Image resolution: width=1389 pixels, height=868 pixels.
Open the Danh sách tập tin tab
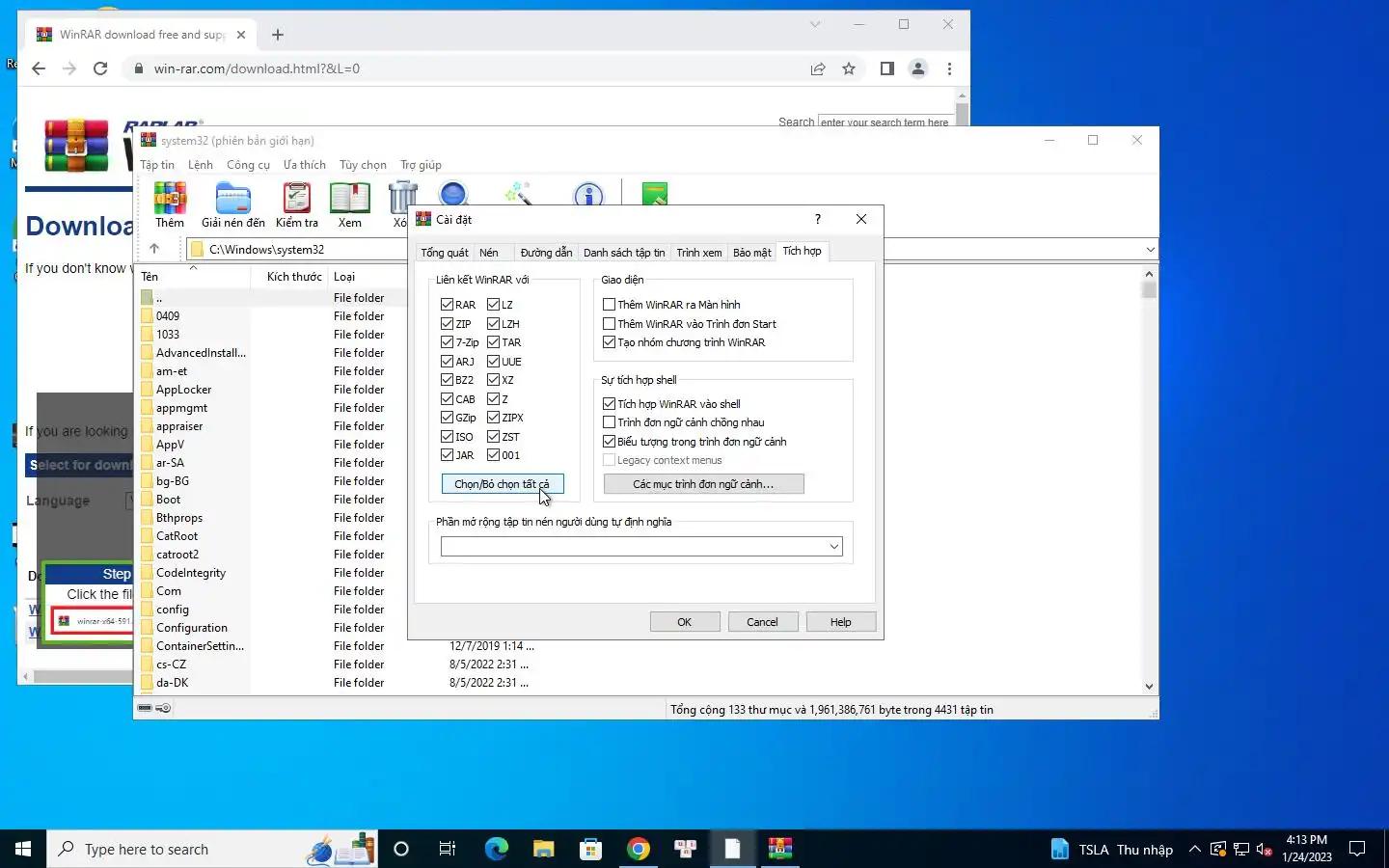coord(624,253)
